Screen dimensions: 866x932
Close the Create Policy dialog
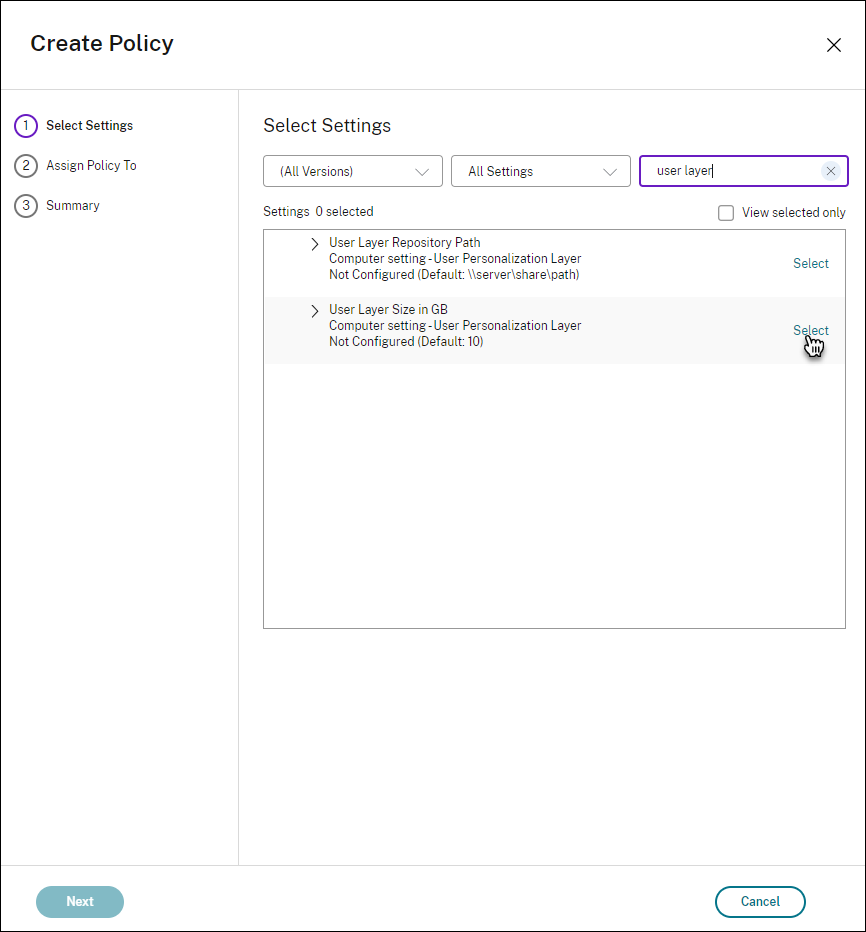pyautogui.click(x=833, y=45)
